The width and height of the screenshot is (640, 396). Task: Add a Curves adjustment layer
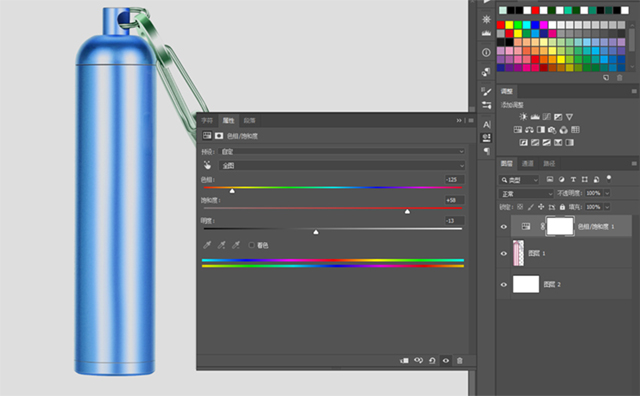pyautogui.click(x=547, y=117)
